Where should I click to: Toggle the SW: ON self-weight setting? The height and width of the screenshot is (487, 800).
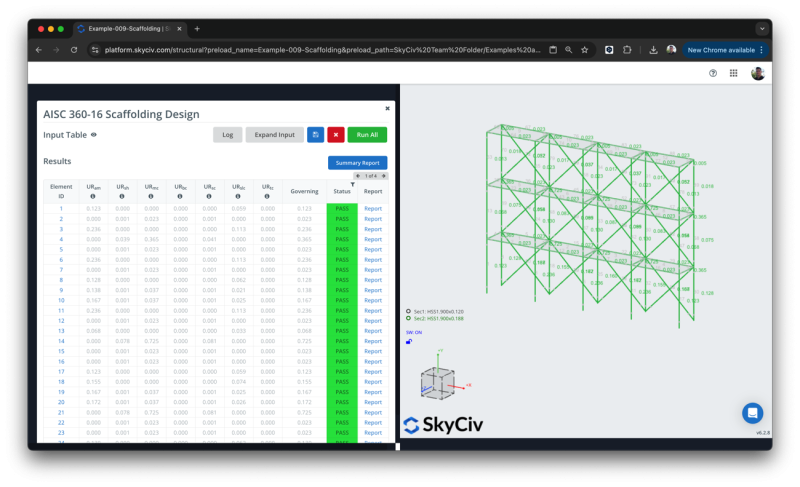(x=414, y=331)
